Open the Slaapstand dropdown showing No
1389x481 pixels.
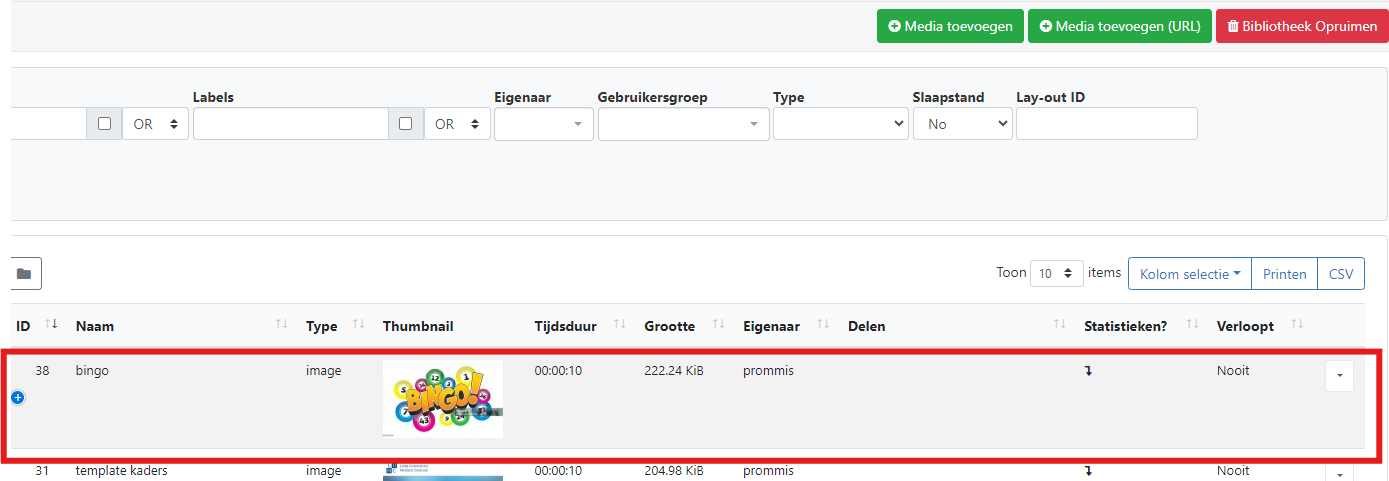click(961, 124)
